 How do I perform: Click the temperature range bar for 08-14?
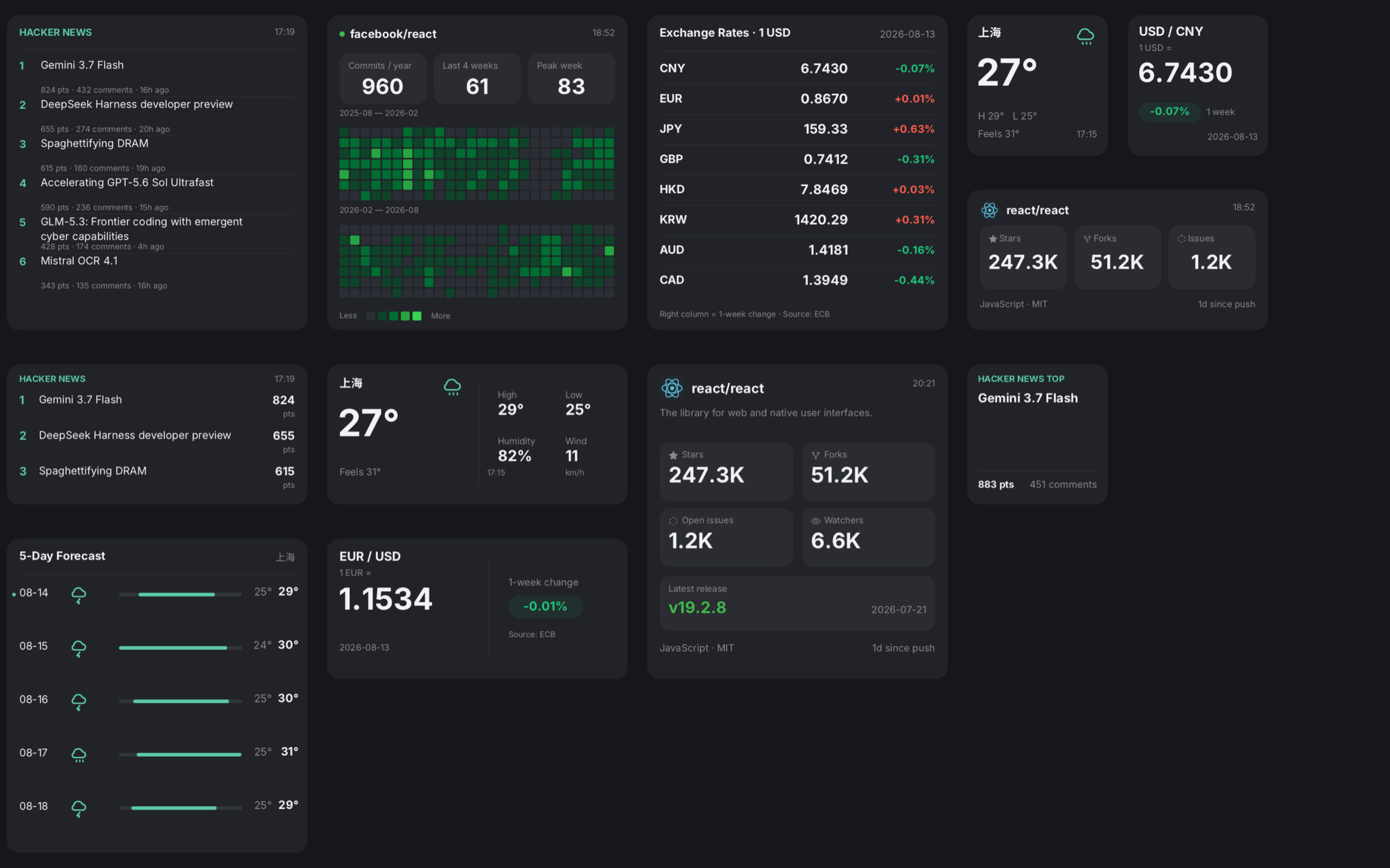click(x=180, y=595)
